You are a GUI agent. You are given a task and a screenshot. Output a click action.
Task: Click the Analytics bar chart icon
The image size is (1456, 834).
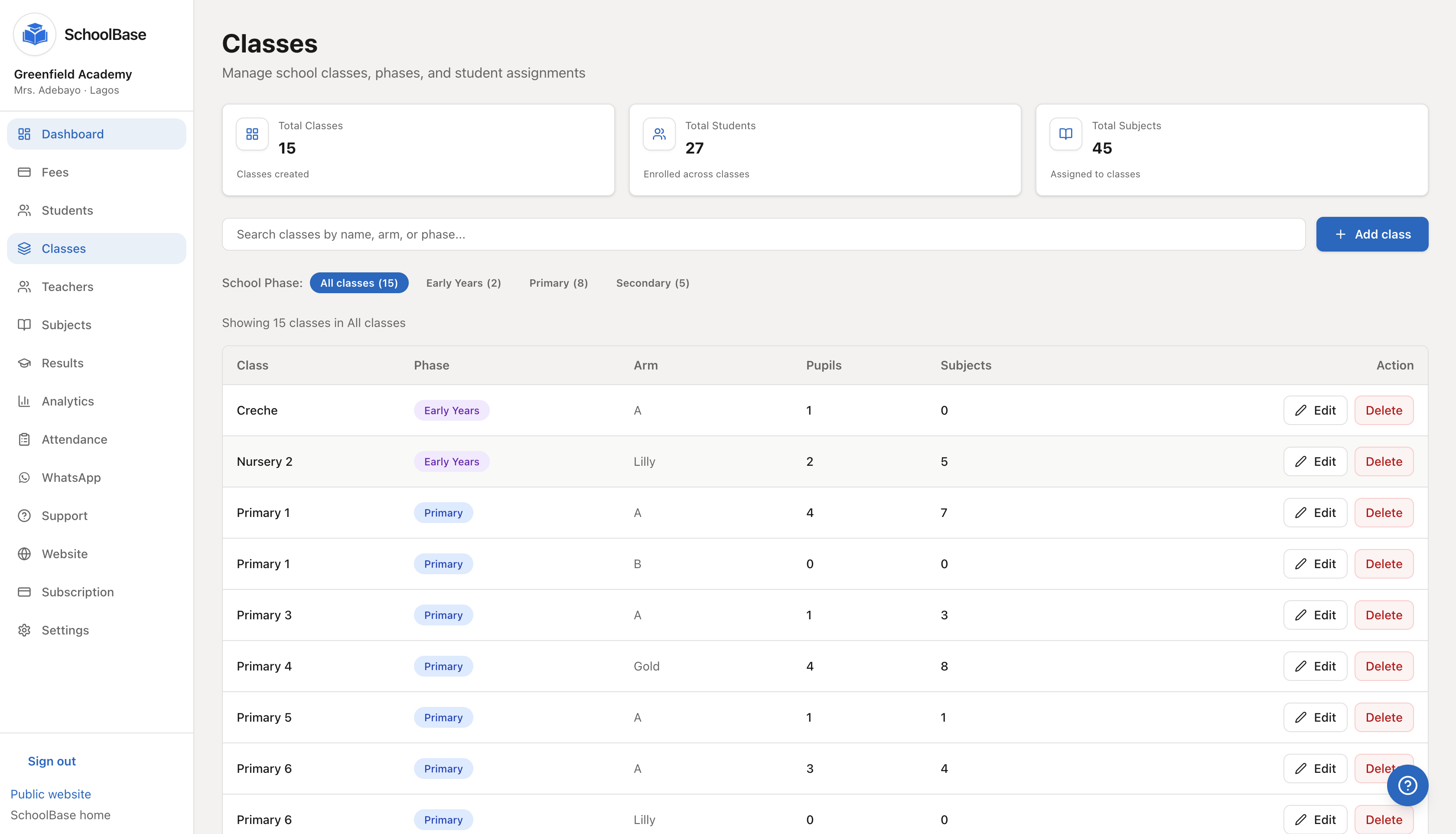(x=24, y=402)
